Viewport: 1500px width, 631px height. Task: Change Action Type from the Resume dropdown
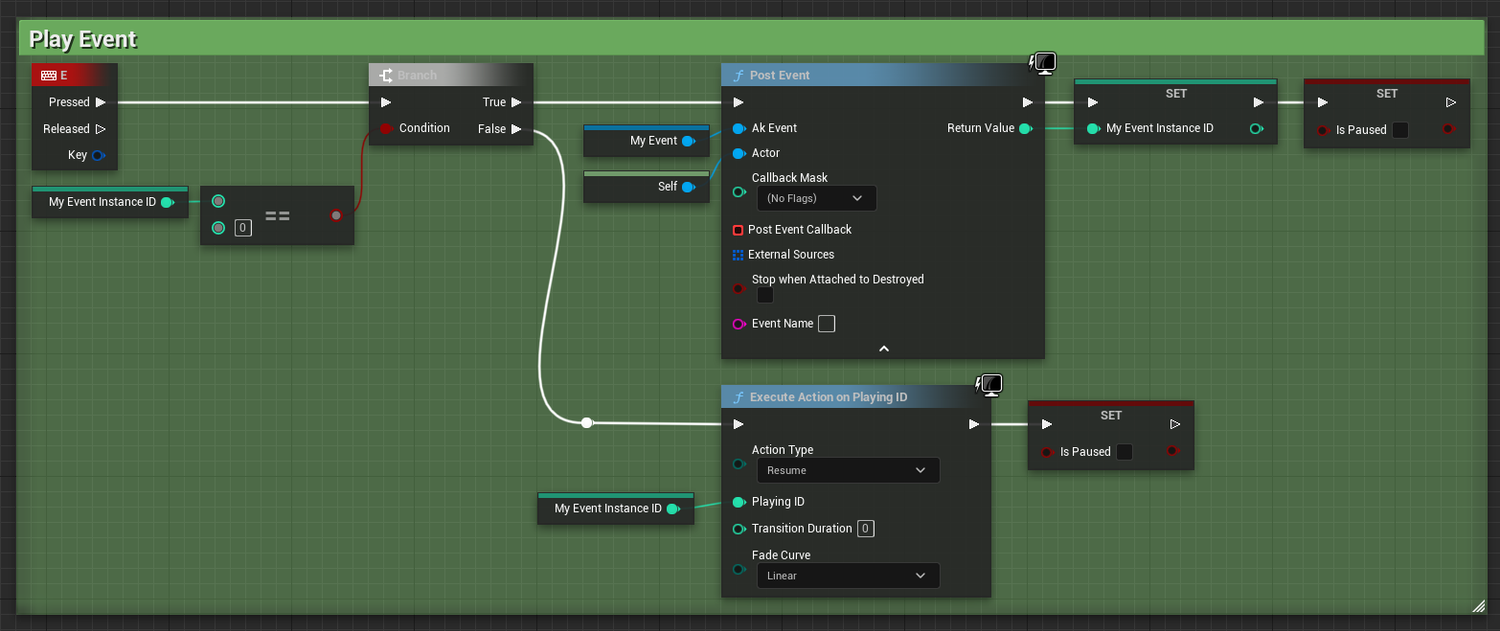pyautogui.click(x=848, y=470)
